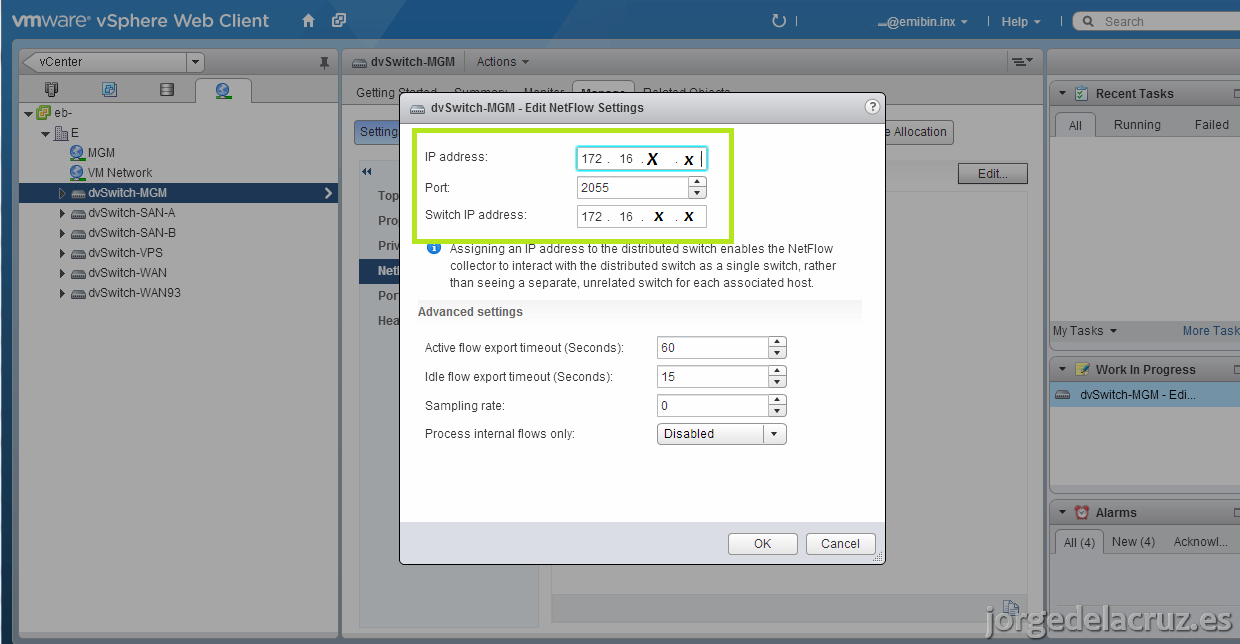Increase Idle flow export timeout value

777,371
